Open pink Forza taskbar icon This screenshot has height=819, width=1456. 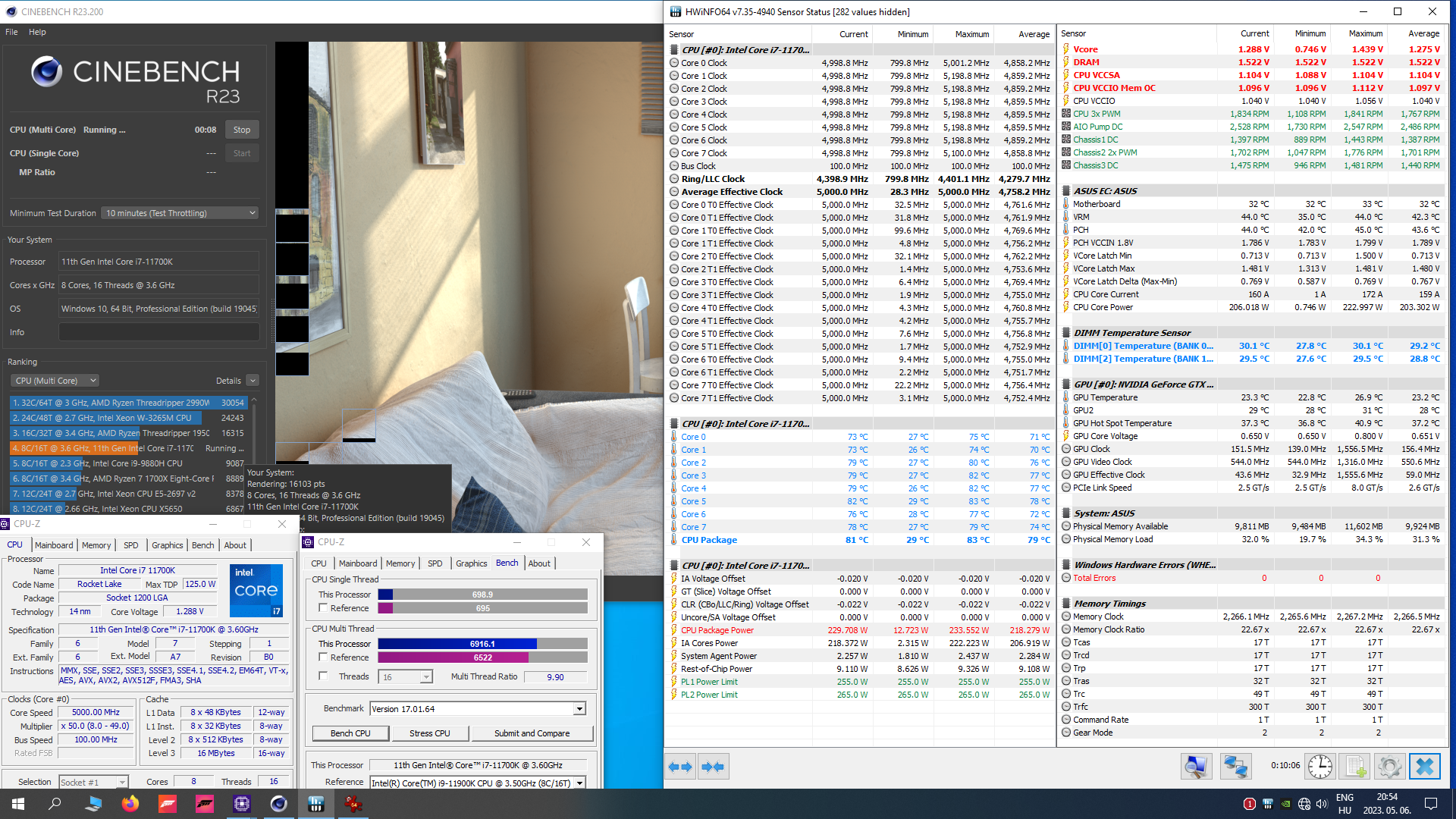[x=205, y=804]
